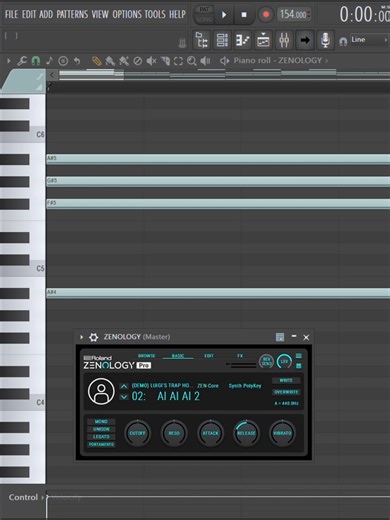This screenshot has height=520, width=390.
Task: Open the FILE menu
Action: pos(11,14)
